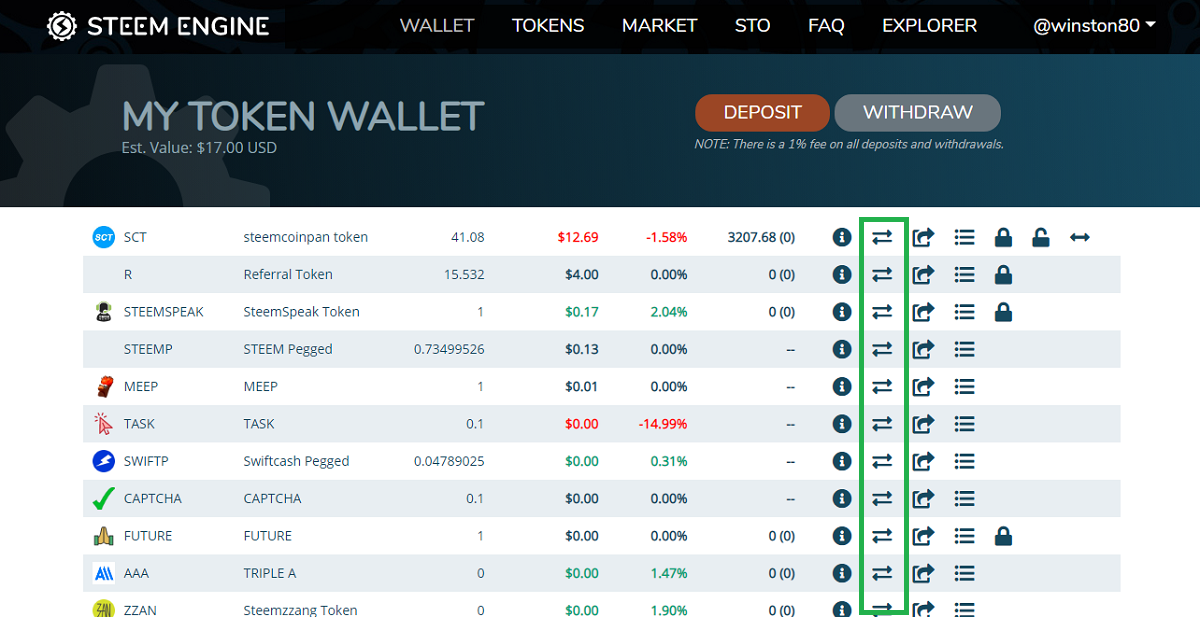The width and height of the screenshot is (1200, 617).
Task: Click the -14.99% change in TASK row
Action: (x=663, y=424)
